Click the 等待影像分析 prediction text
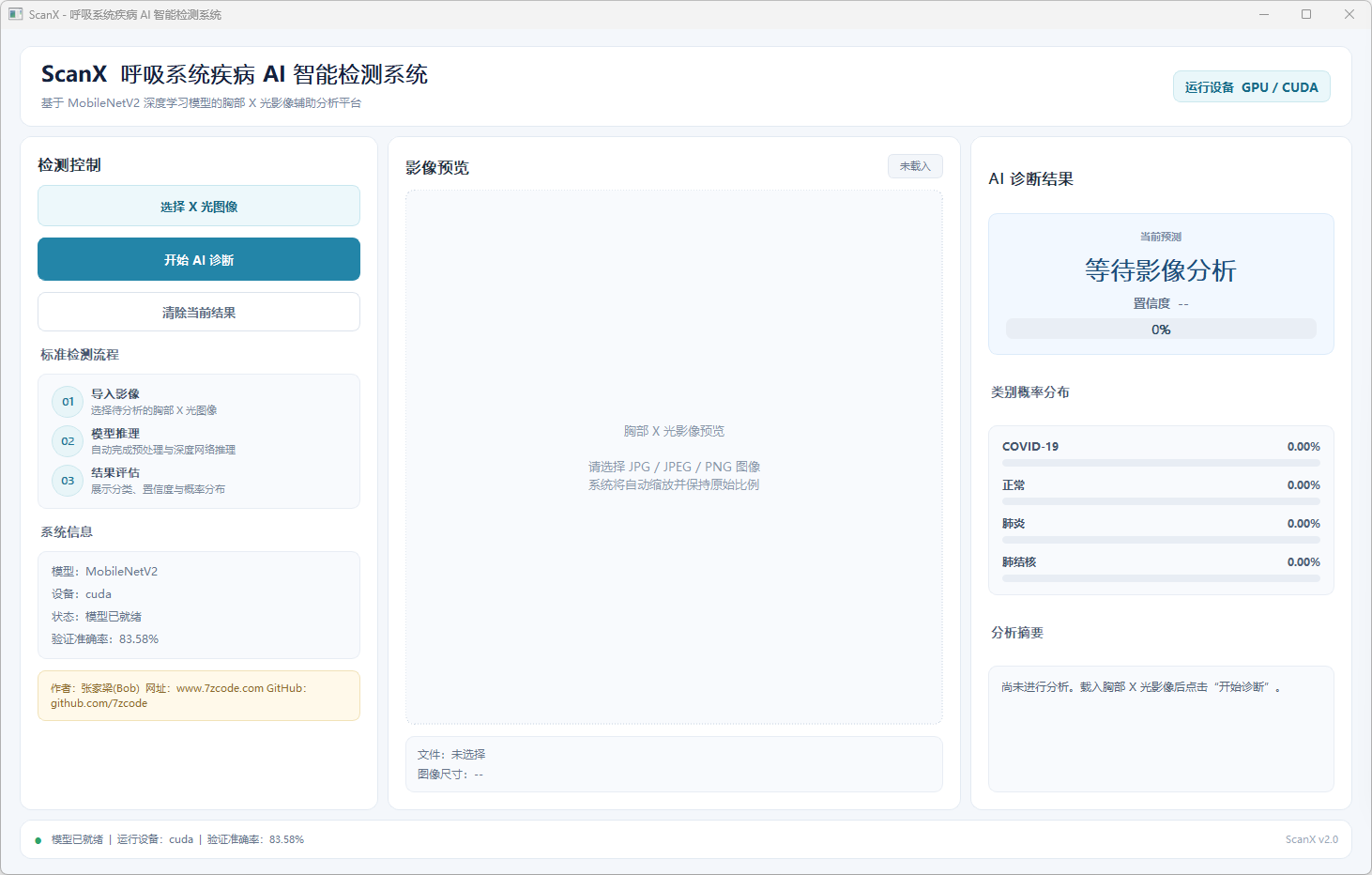The image size is (1372, 875). [x=1161, y=270]
